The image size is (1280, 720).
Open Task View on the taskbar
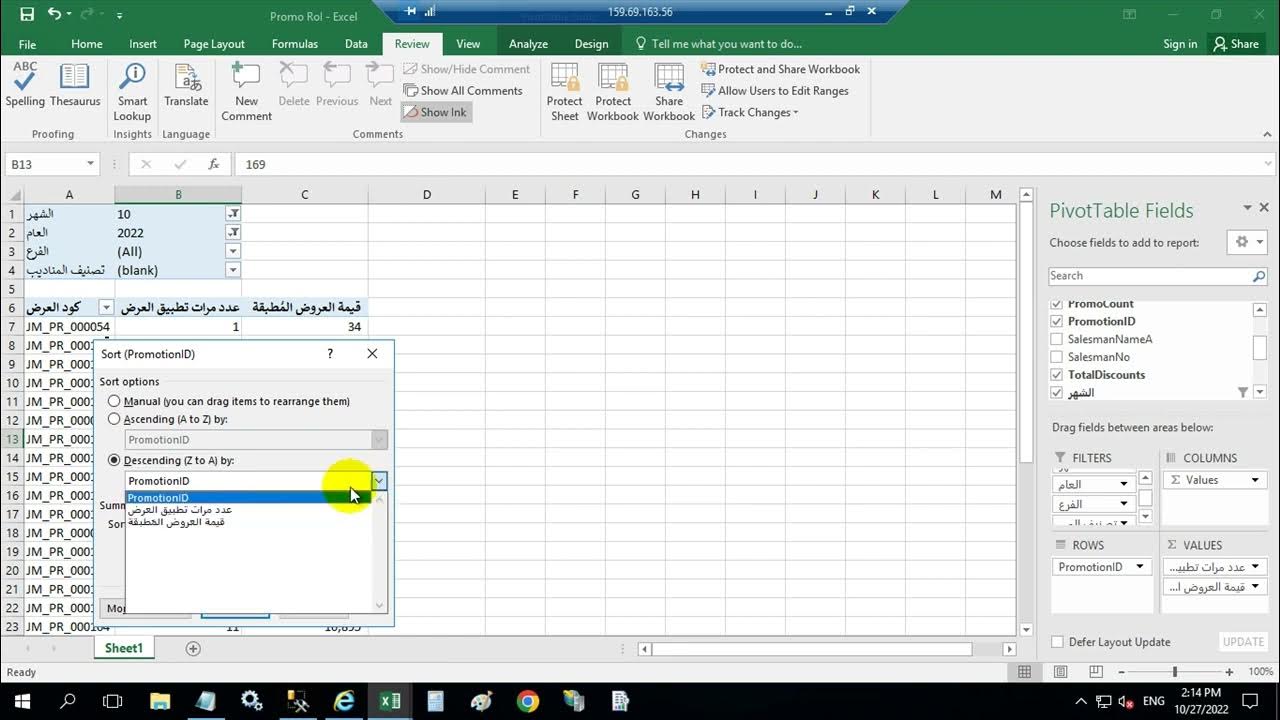click(113, 701)
